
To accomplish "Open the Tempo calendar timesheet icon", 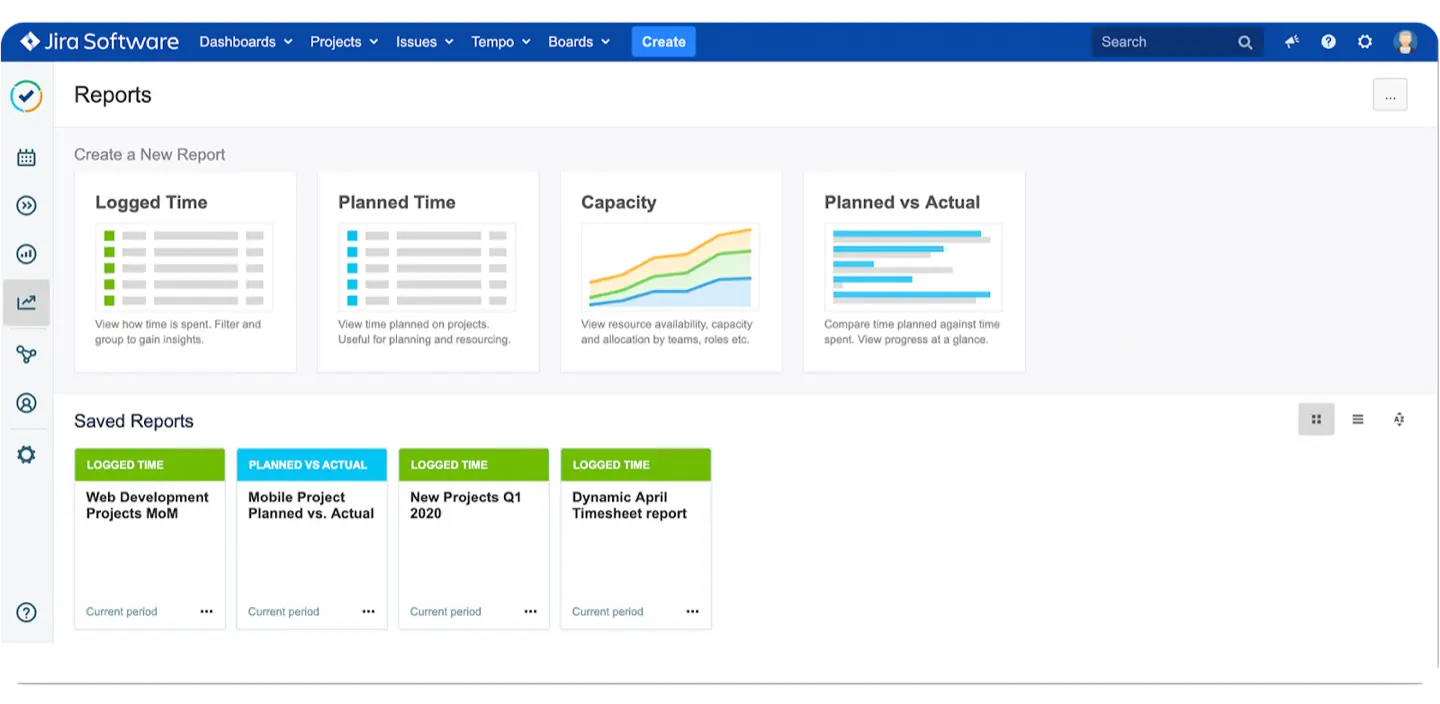I will (x=26, y=156).
